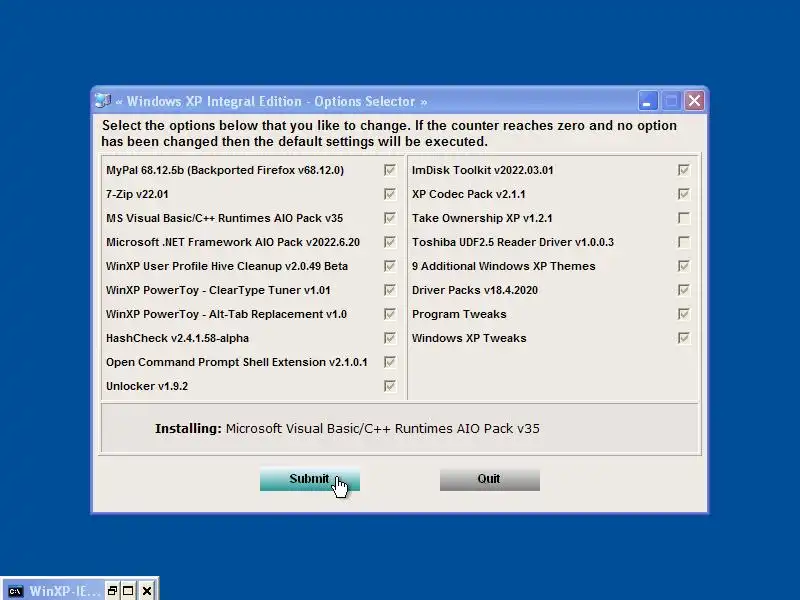
Task: Click the Quit button
Action: (x=490, y=480)
